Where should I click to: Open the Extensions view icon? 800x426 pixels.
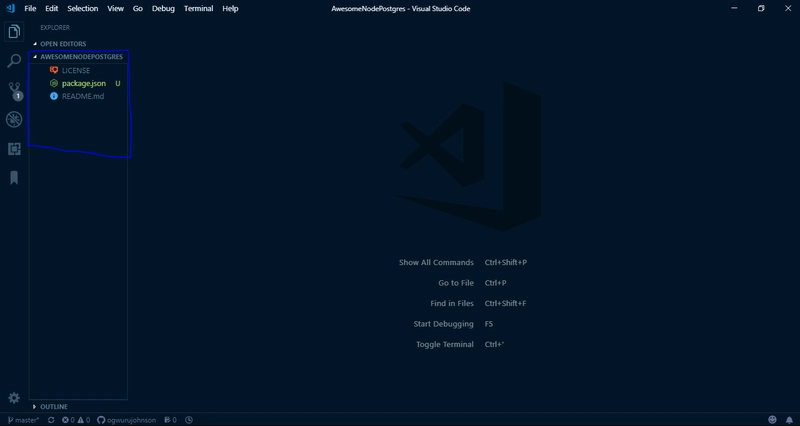pos(14,148)
